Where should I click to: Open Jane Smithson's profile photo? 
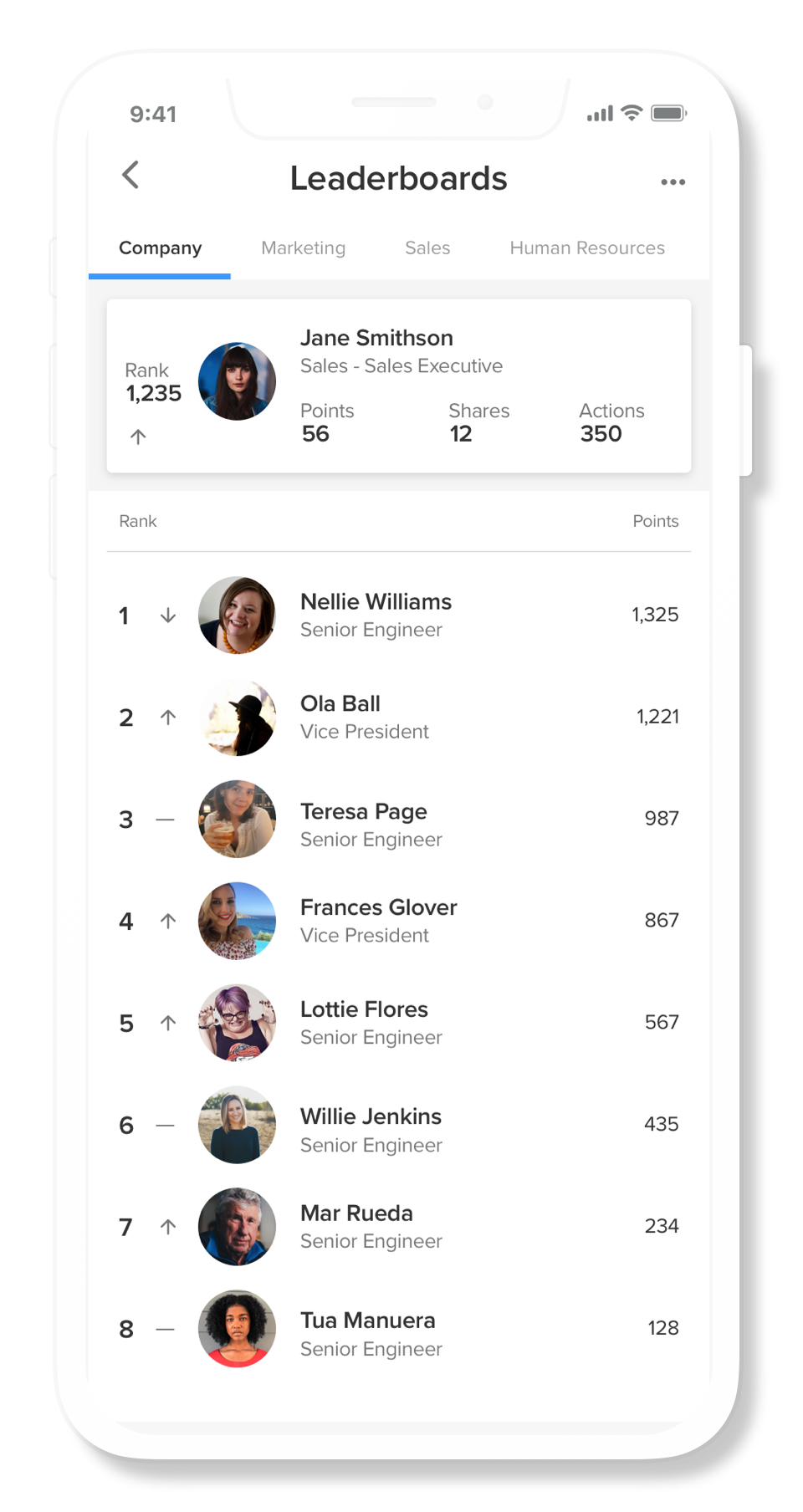tap(237, 381)
